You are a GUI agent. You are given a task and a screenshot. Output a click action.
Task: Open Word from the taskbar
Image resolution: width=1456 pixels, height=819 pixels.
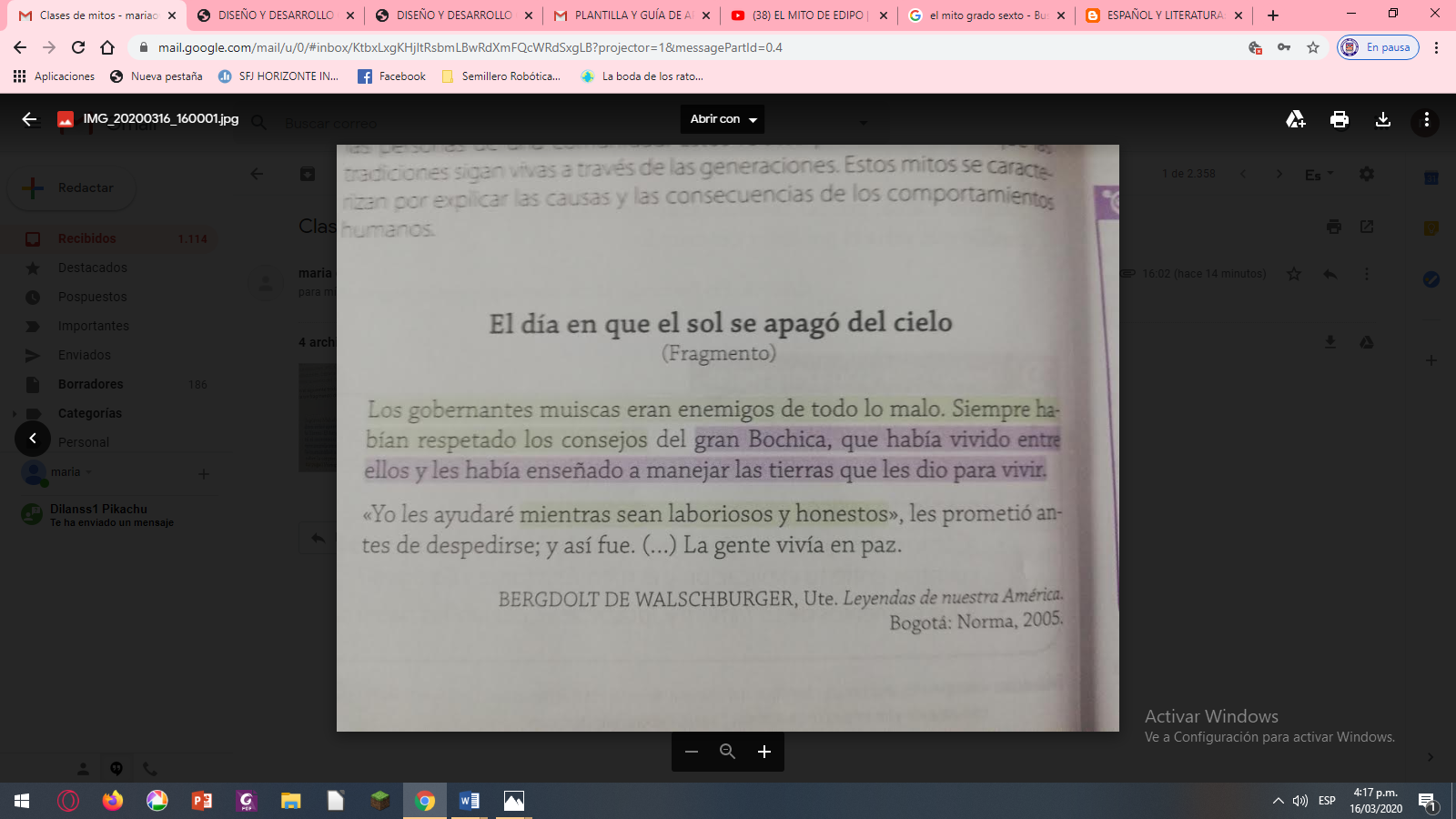[x=470, y=801]
